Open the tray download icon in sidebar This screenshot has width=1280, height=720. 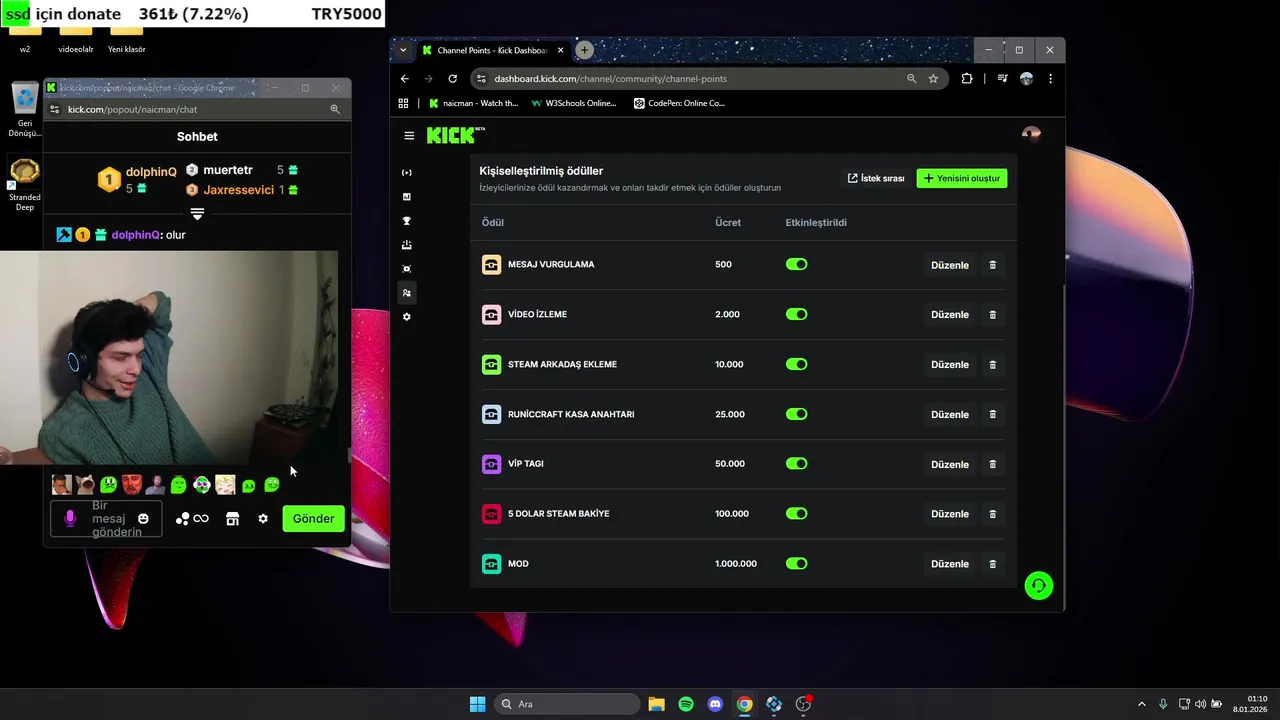(x=406, y=245)
